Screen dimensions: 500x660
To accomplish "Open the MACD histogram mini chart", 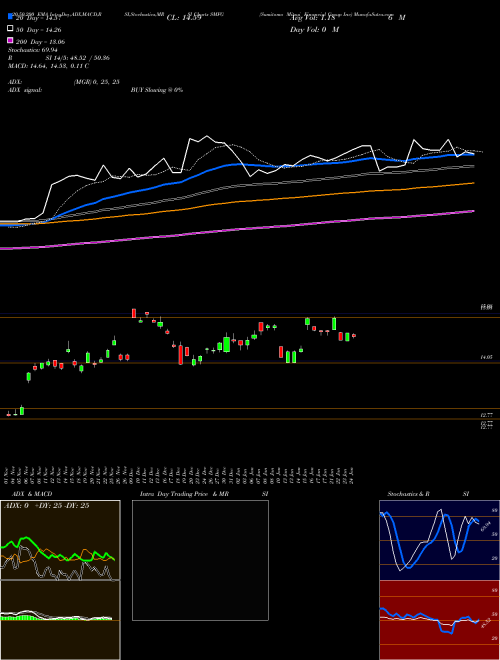I will coord(60,620).
